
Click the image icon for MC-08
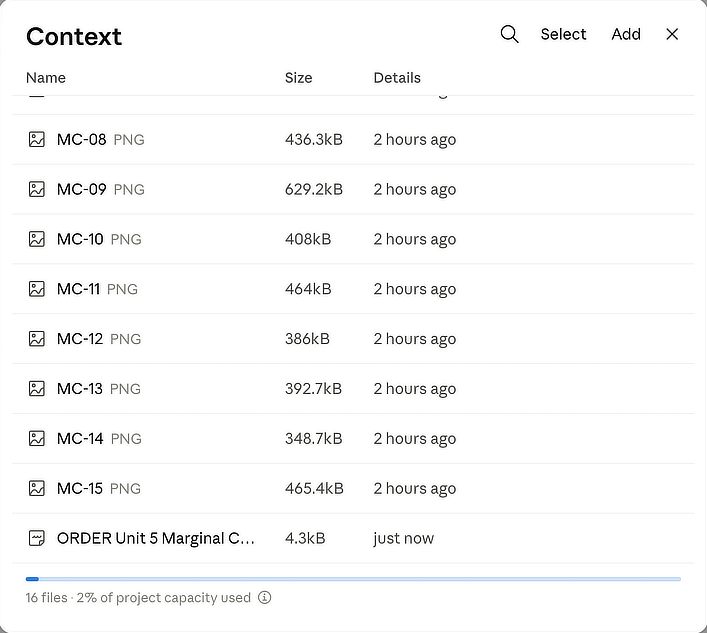point(37,139)
